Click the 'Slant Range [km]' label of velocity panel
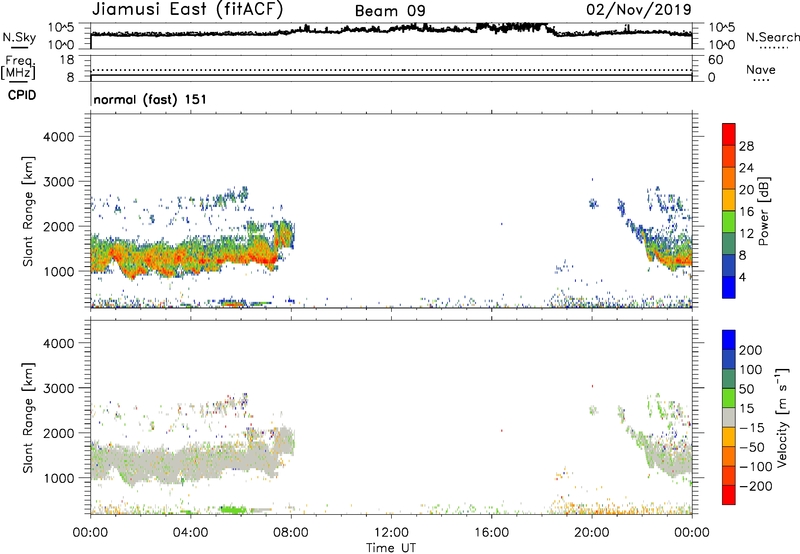This screenshot has height=554, width=800. click(28, 417)
